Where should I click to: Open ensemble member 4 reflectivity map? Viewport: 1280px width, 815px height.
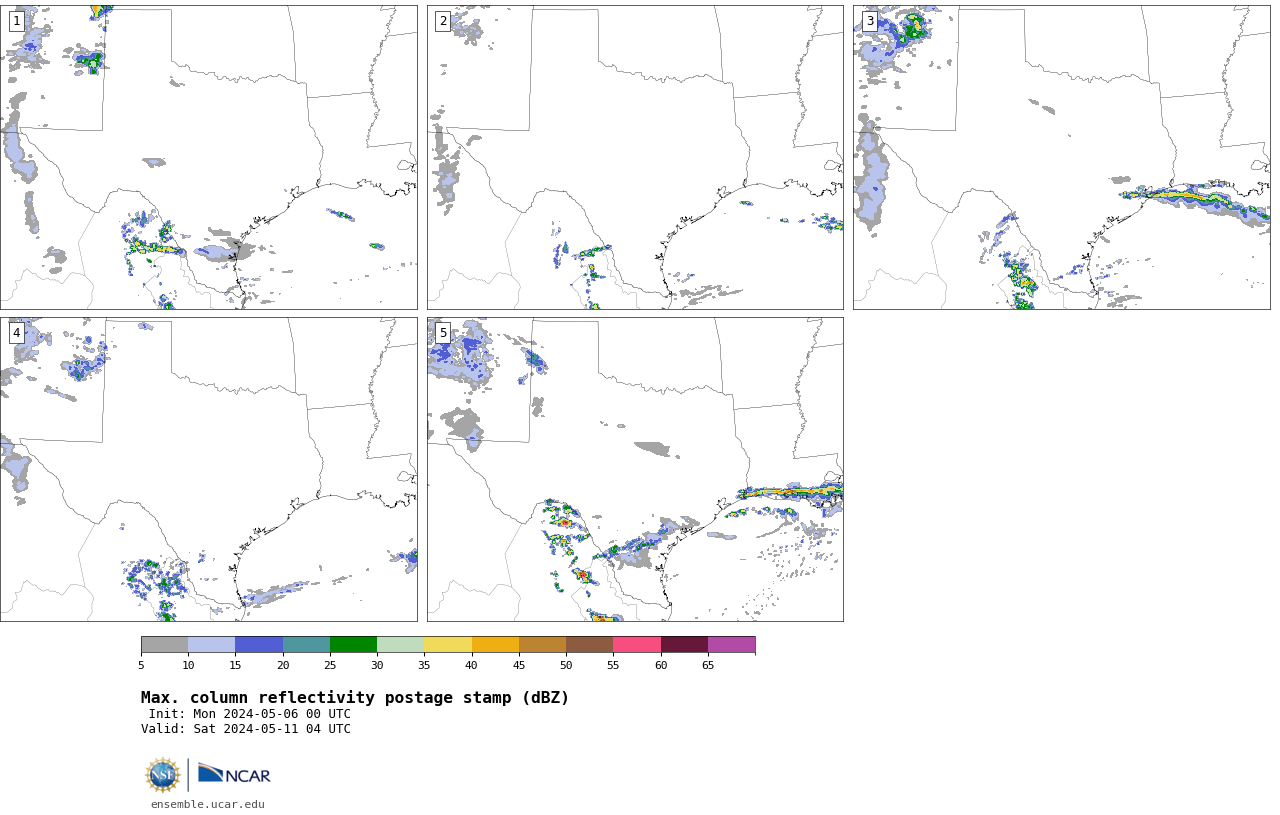pyautogui.click(x=209, y=469)
